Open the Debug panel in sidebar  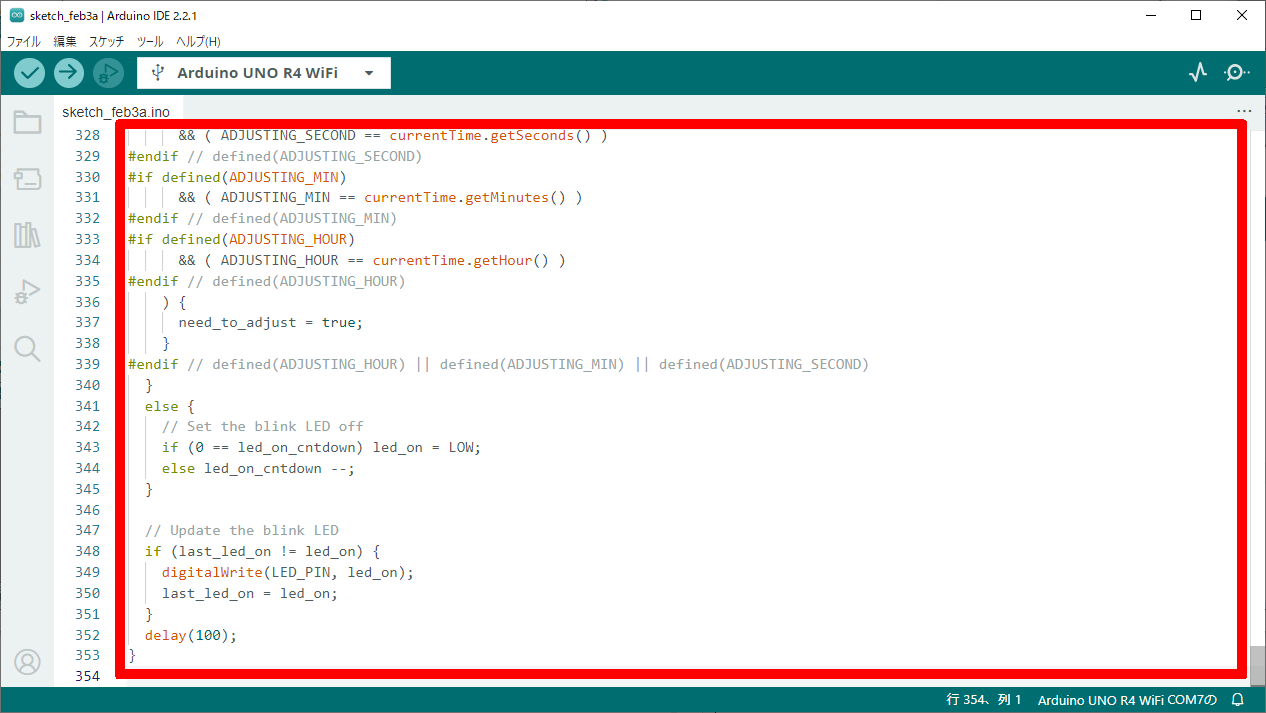point(27,292)
